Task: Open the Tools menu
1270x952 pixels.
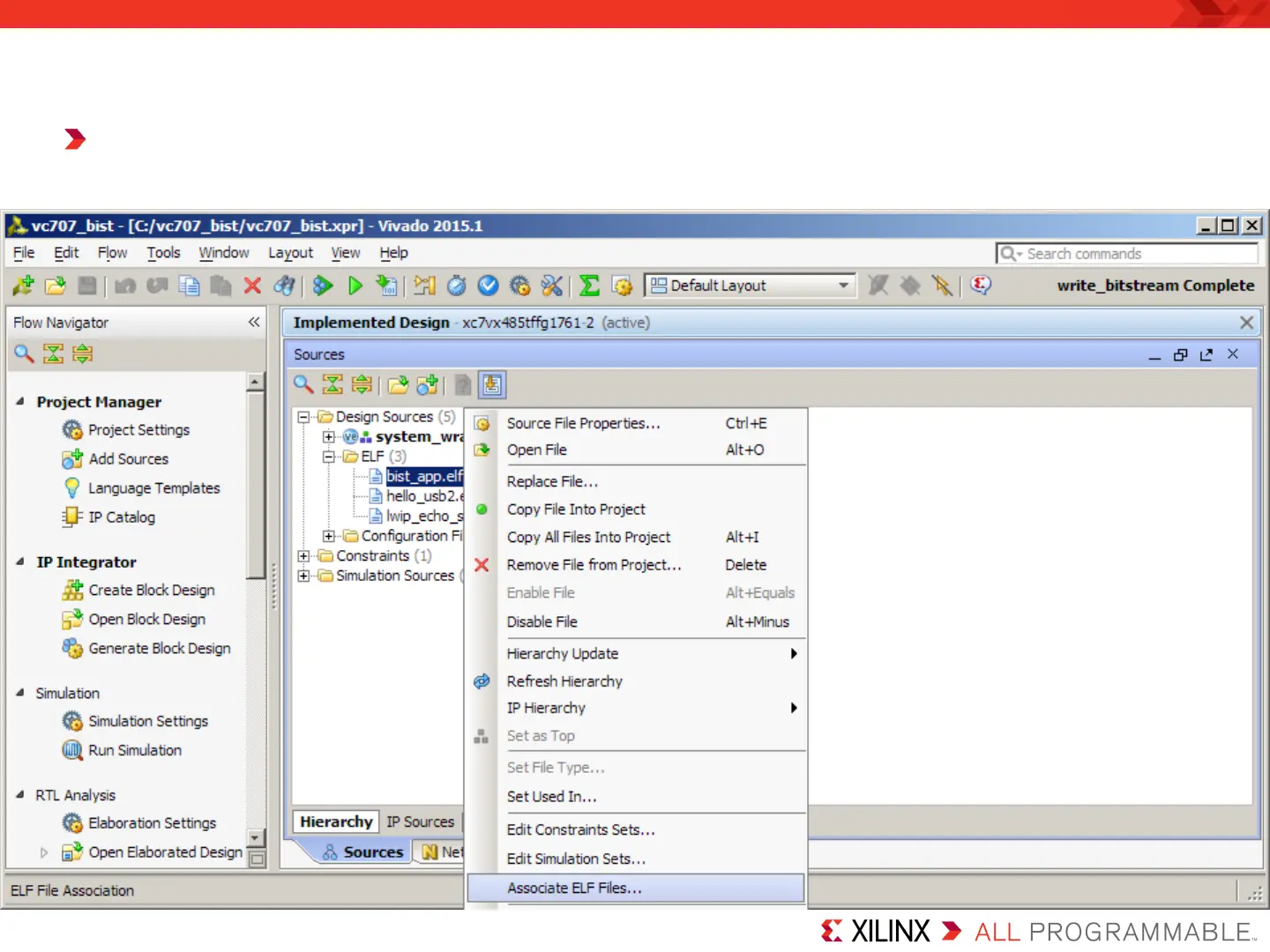Action: click(163, 253)
